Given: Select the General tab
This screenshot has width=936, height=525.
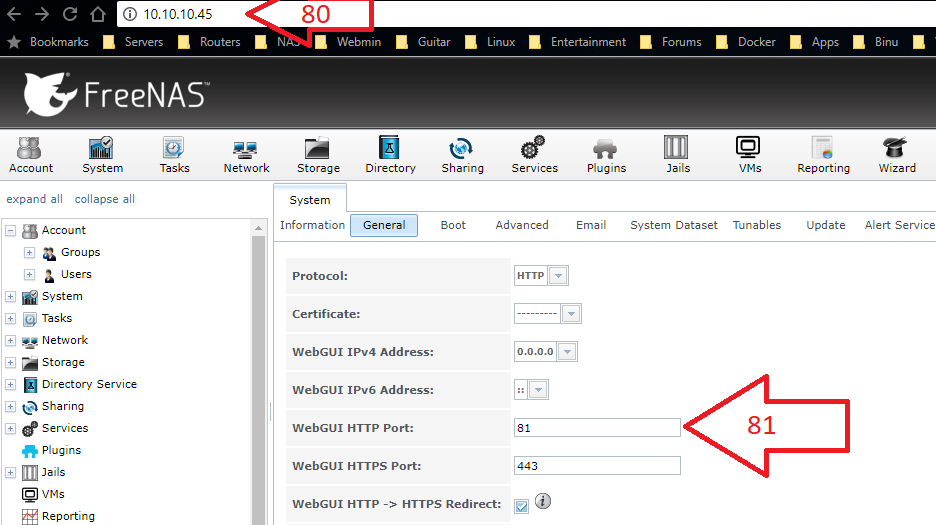Looking at the screenshot, I should pyautogui.click(x=384, y=225).
